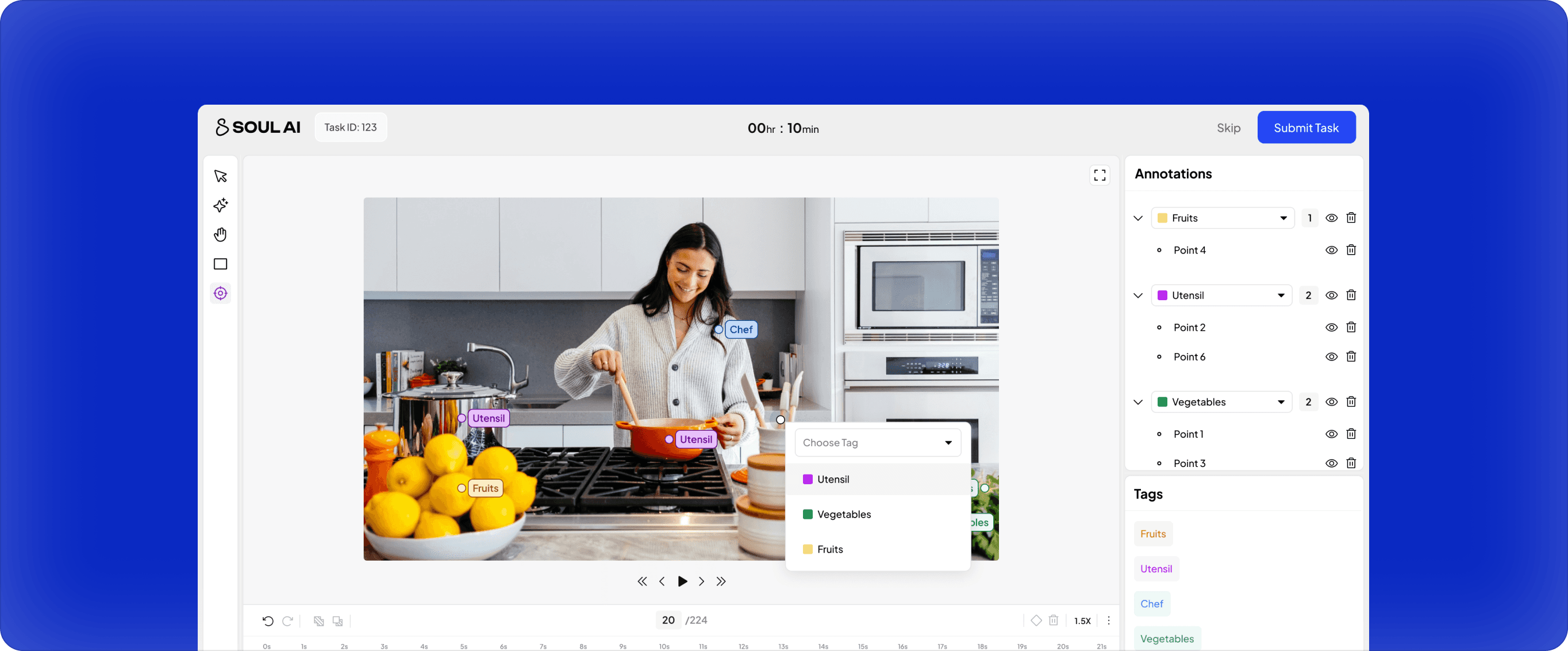Choose Utensil from tag list
1568x651 pixels.
click(833, 479)
